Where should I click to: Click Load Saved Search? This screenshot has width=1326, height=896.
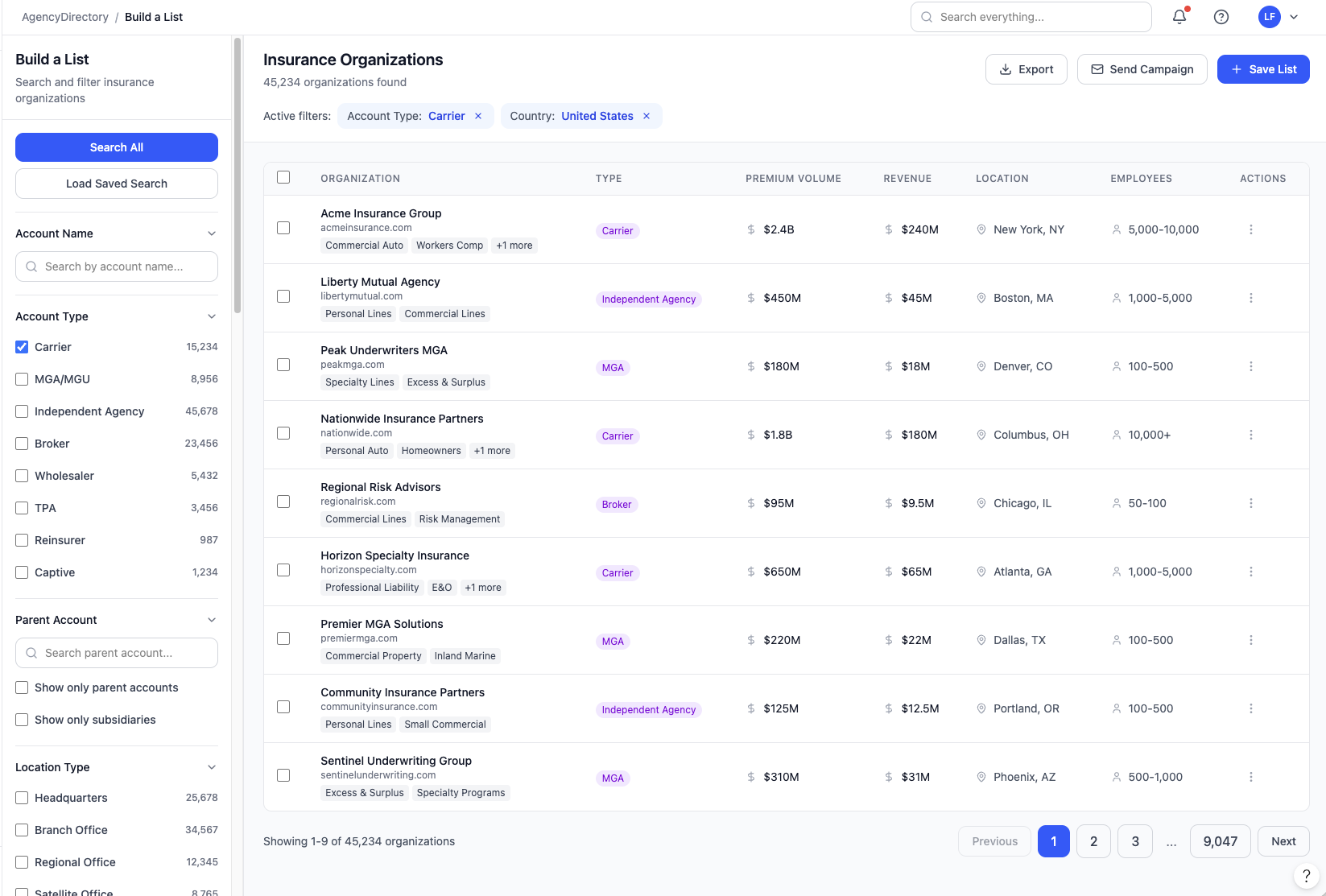tap(117, 184)
